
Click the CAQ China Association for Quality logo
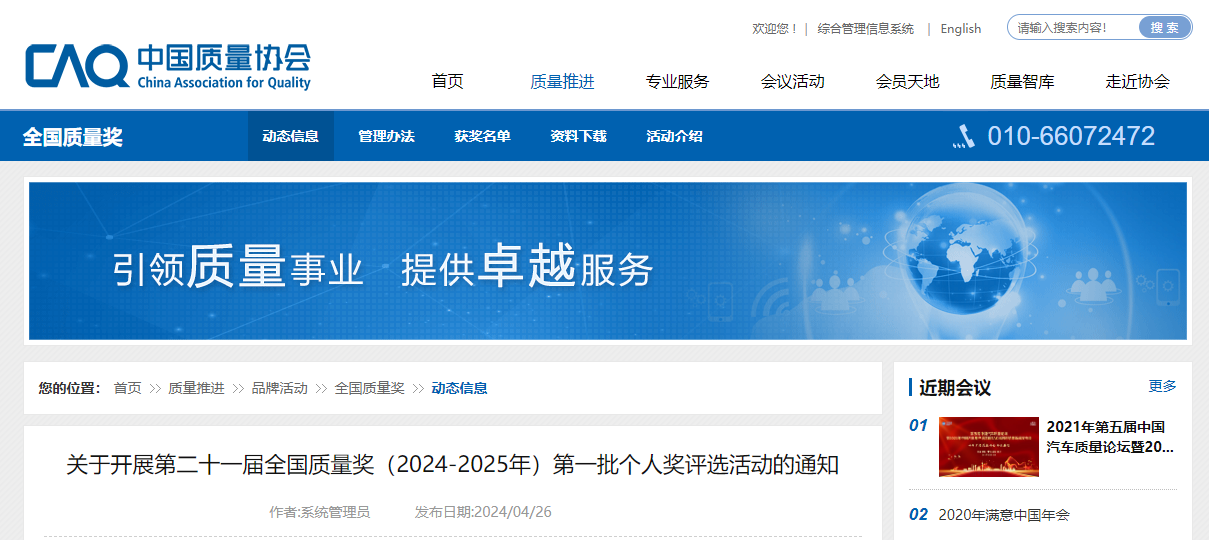pos(168,66)
